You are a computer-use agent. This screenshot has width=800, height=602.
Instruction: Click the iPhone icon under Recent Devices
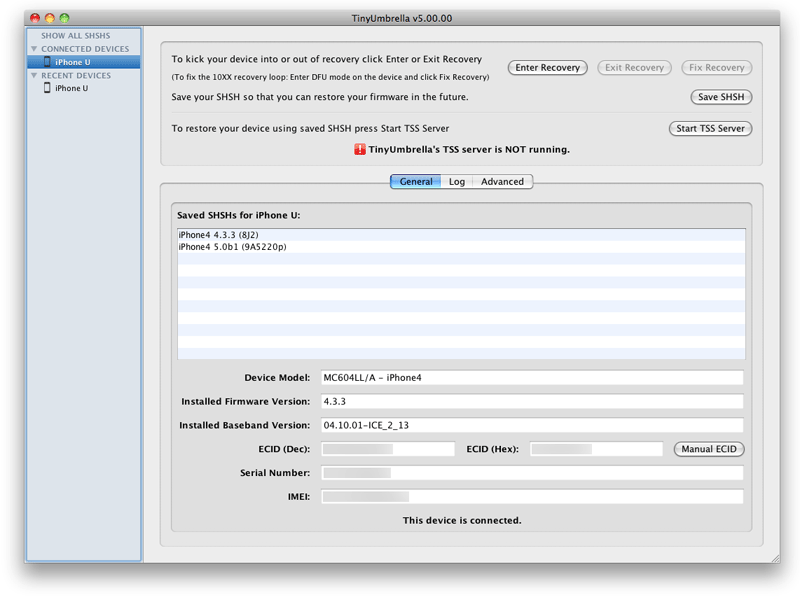[x=47, y=88]
